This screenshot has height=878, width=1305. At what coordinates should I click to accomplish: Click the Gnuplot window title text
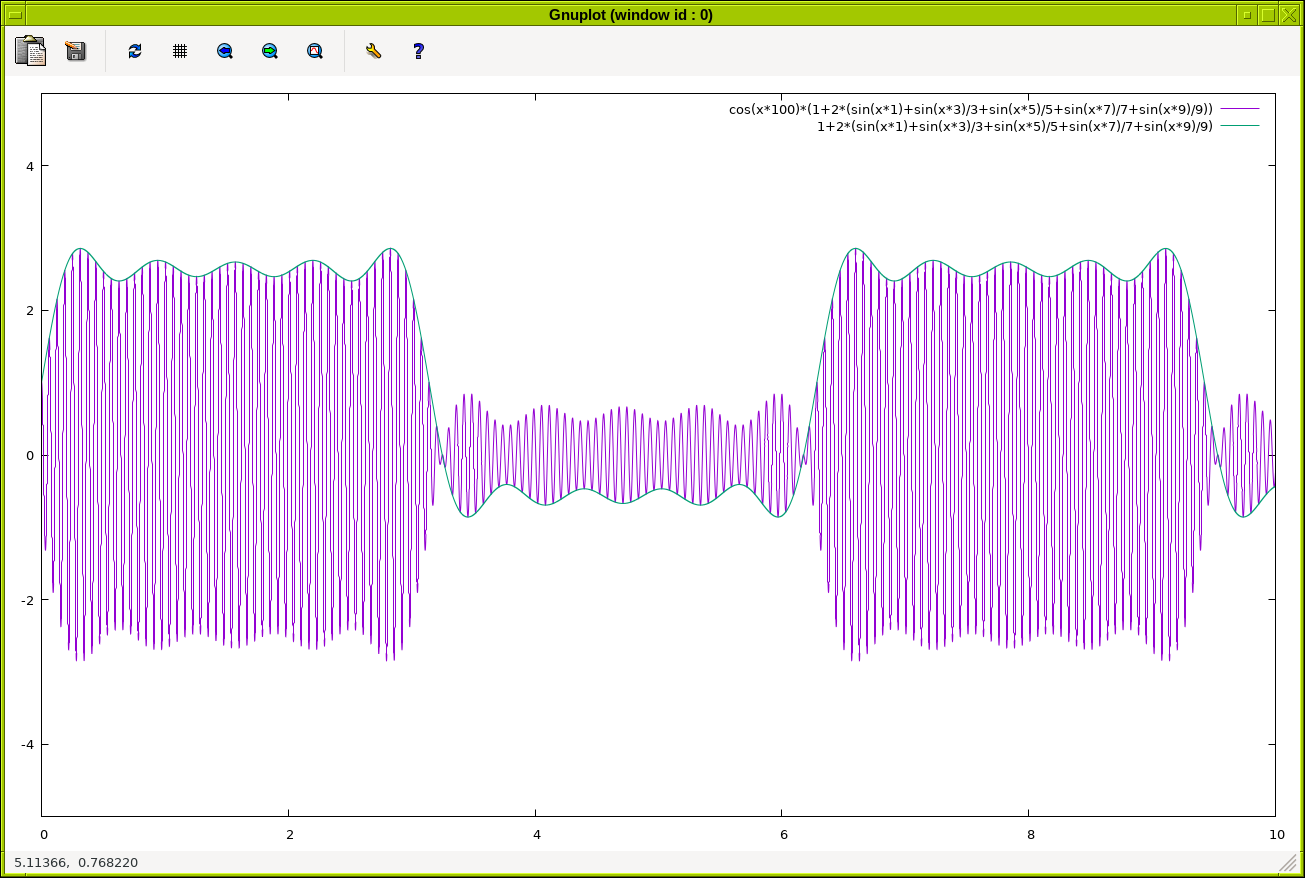pyautogui.click(x=630, y=14)
